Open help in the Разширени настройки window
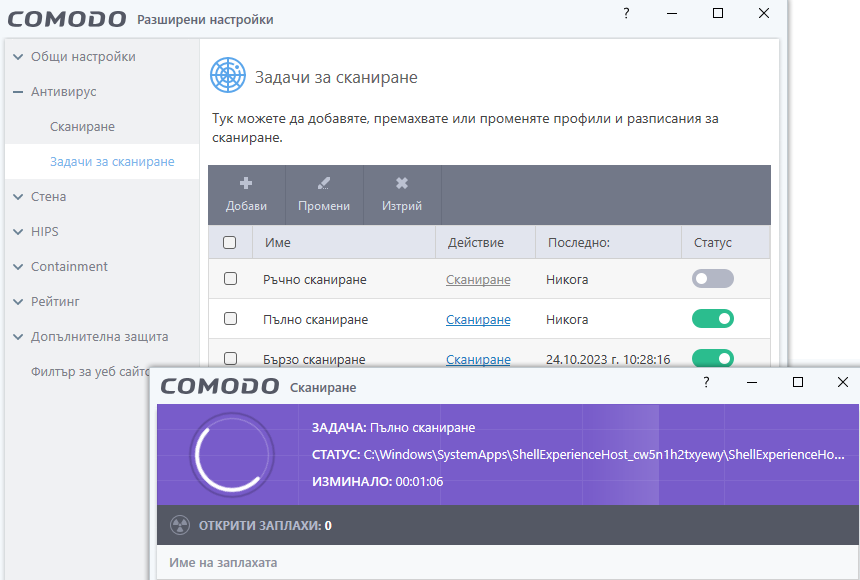 (x=626, y=13)
